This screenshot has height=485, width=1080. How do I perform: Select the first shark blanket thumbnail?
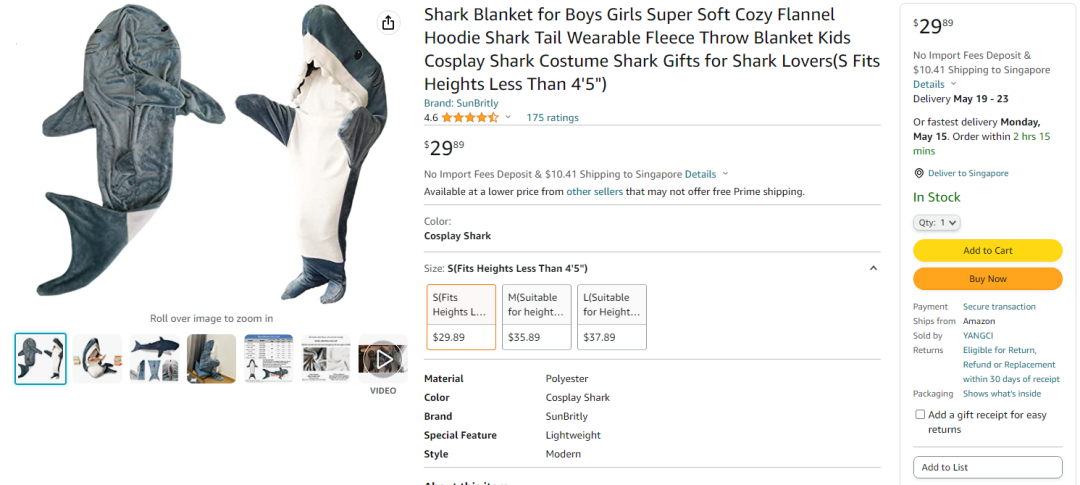click(x=41, y=358)
